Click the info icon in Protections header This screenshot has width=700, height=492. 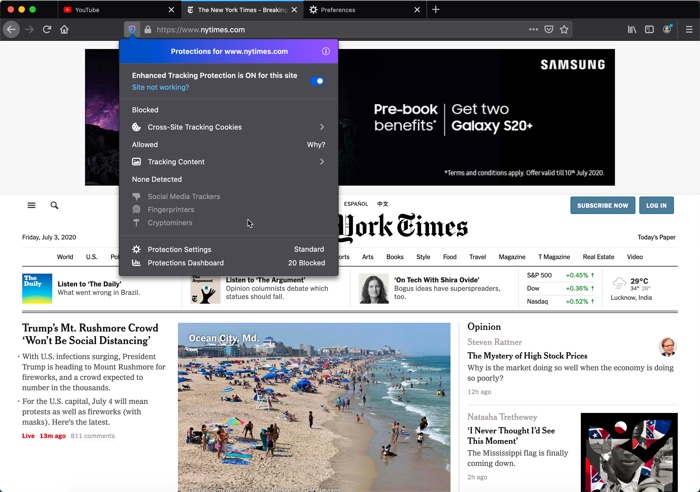pyautogui.click(x=326, y=51)
